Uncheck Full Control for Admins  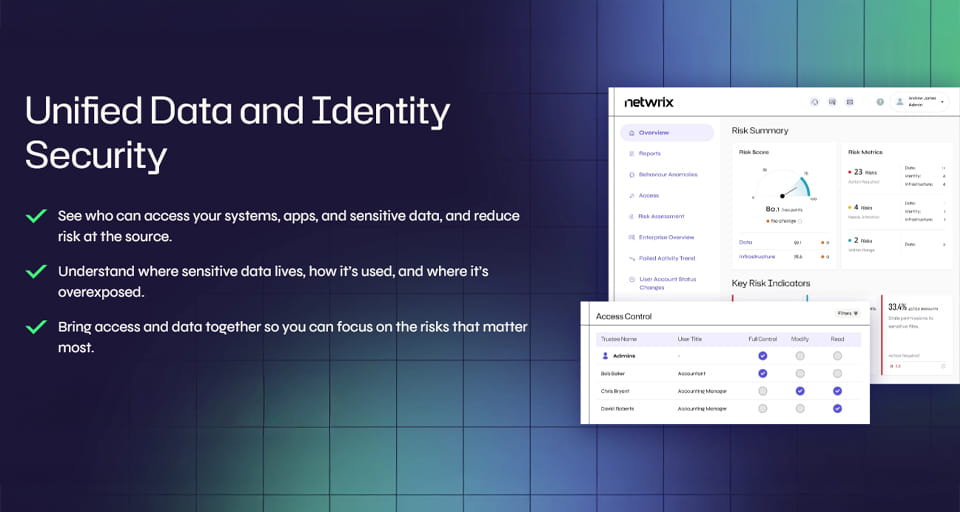[x=763, y=355]
